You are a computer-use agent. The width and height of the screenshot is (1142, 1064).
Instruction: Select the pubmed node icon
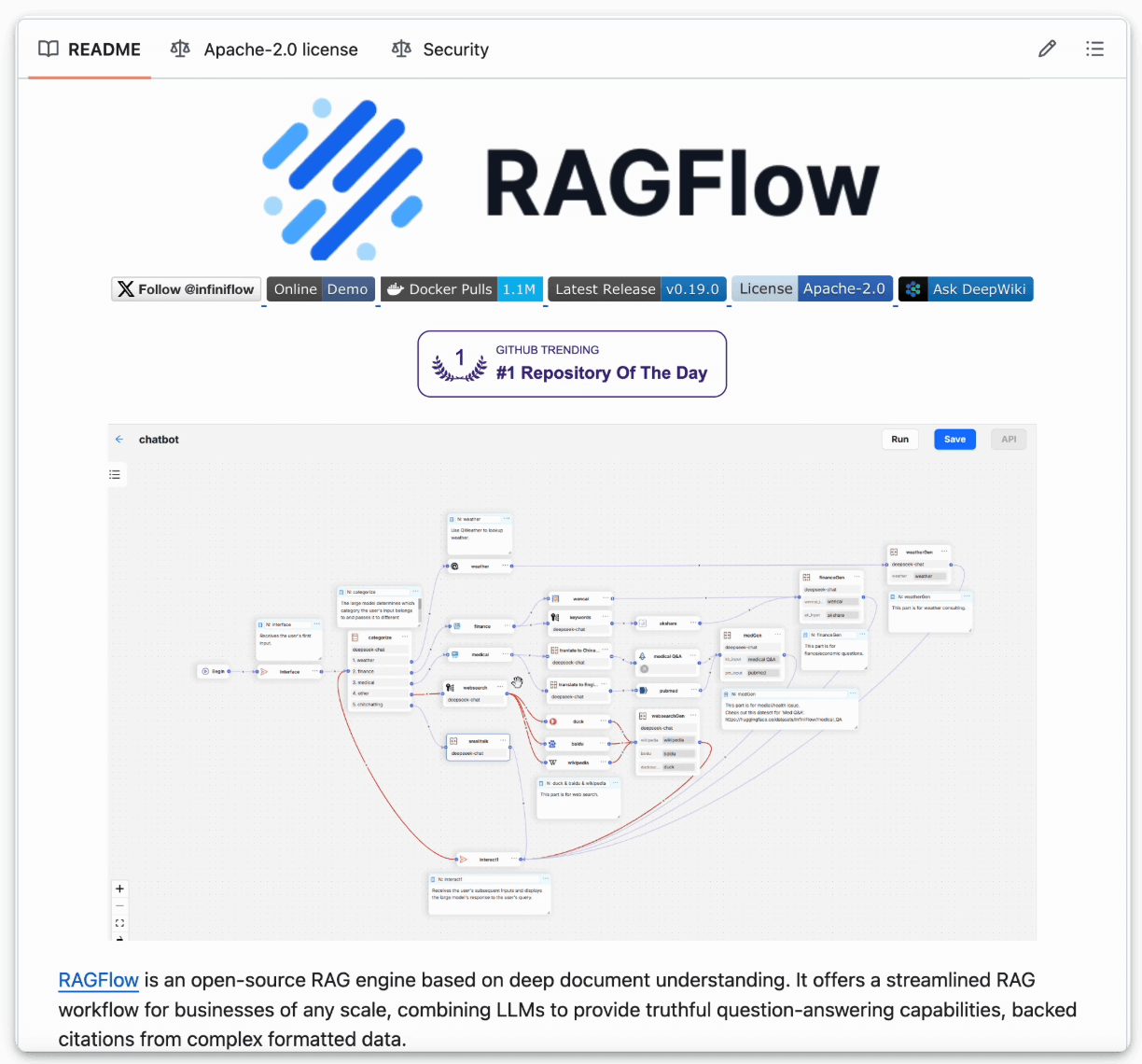click(x=643, y=691)
